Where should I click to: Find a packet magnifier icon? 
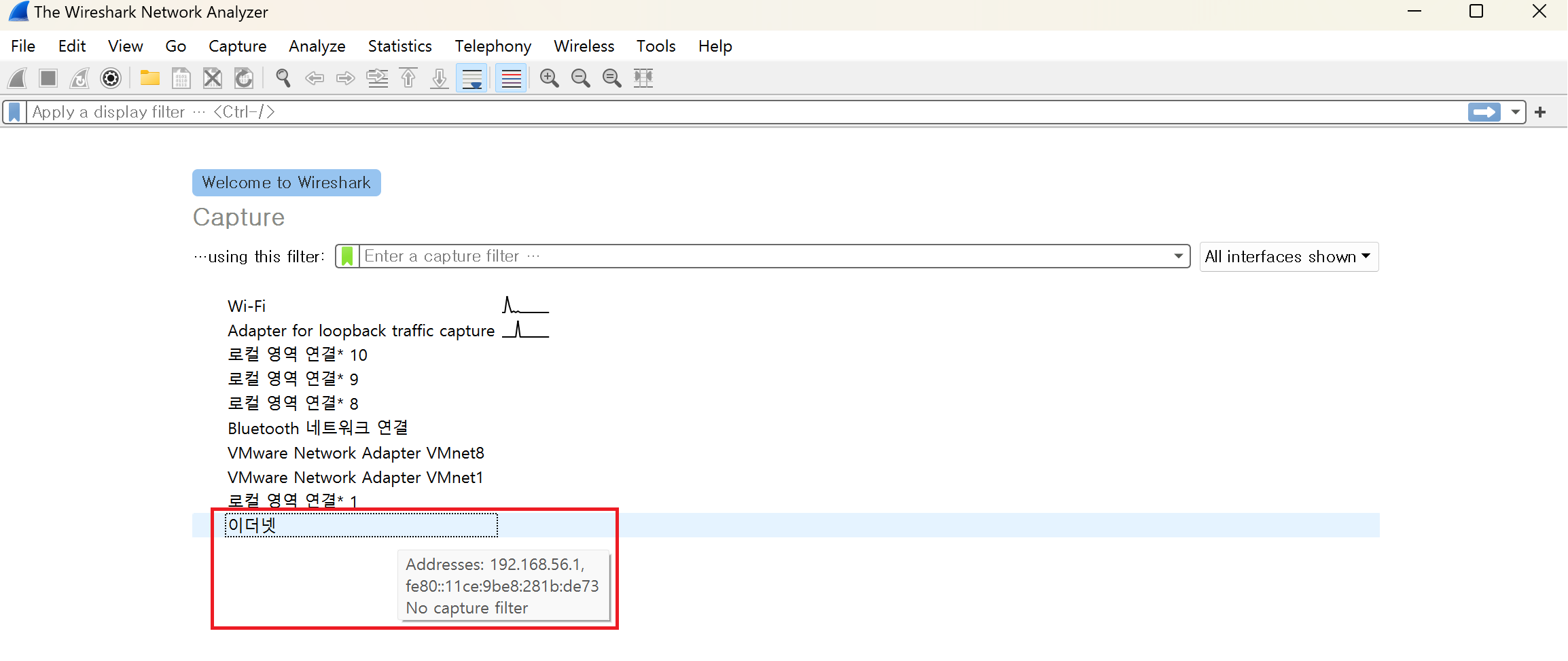[283, 78]
